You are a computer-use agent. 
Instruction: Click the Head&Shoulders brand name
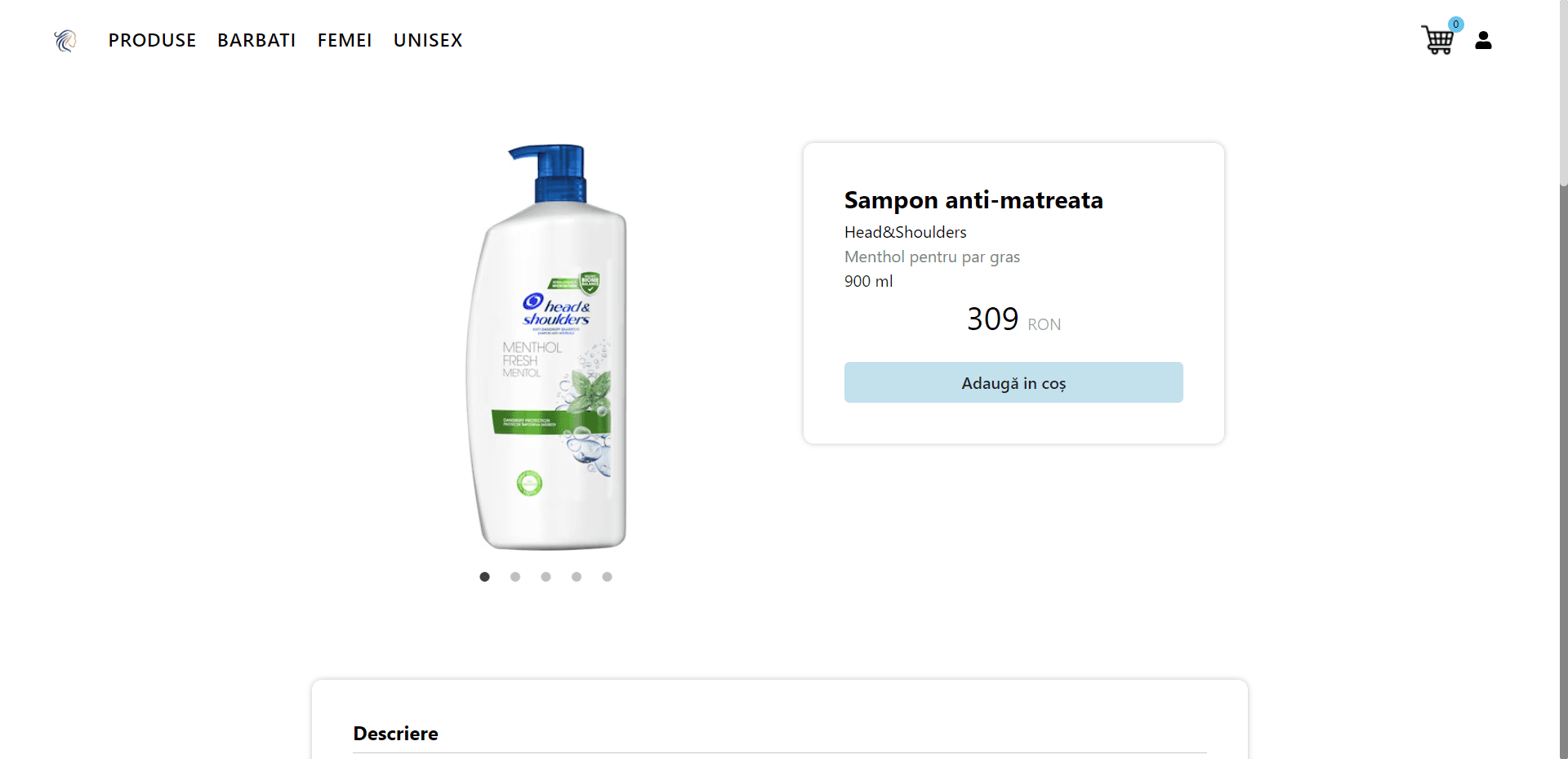tap(905, 233)
